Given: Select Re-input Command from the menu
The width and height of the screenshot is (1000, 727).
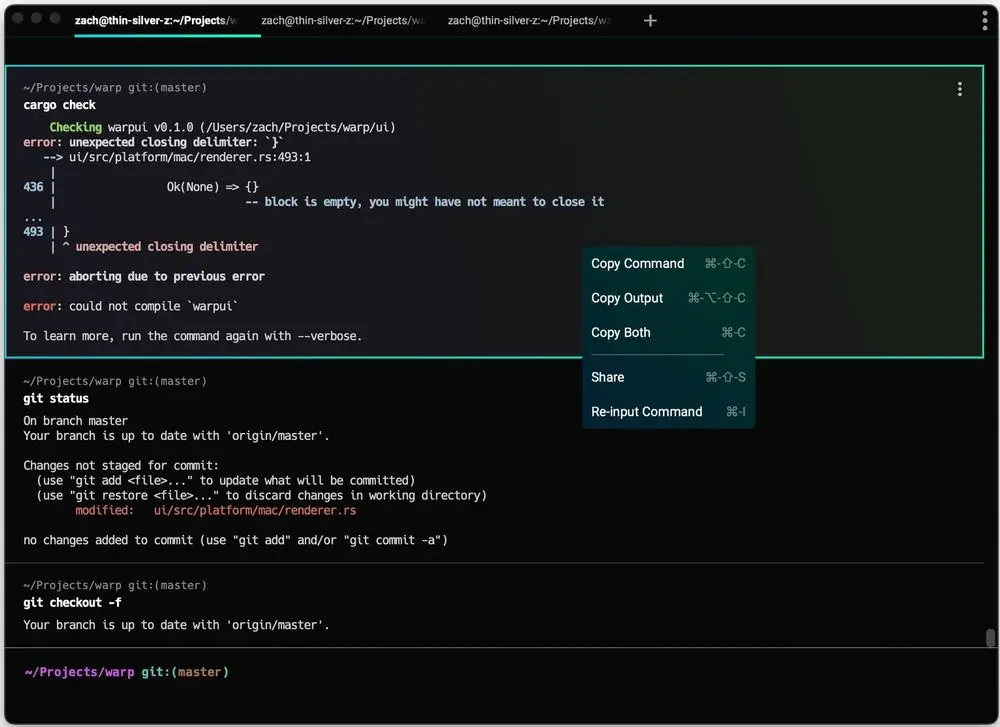Looking at the screenshot, I should coord(646,411).
